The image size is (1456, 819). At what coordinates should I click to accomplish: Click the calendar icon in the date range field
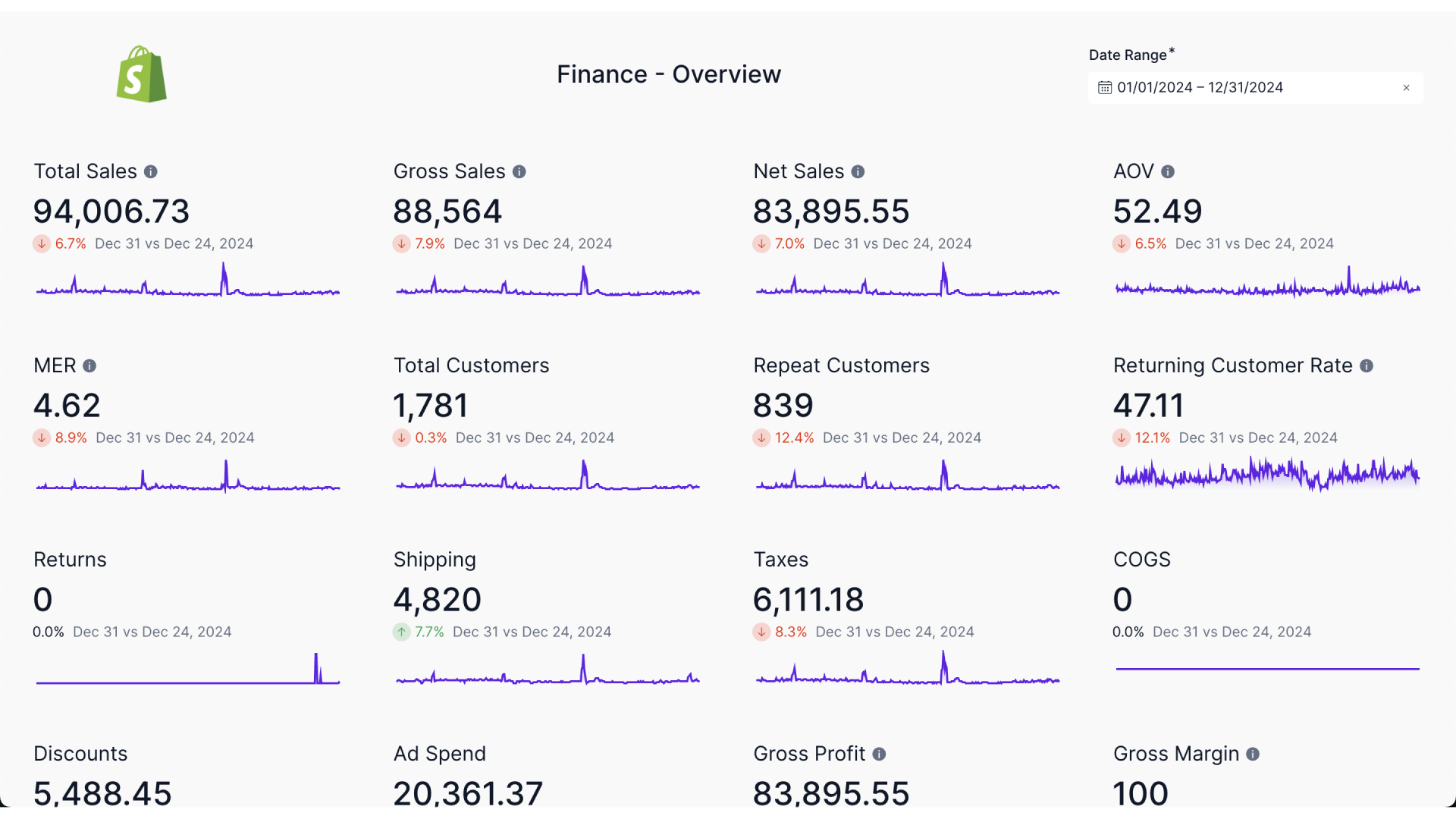tap(1105, 87)
